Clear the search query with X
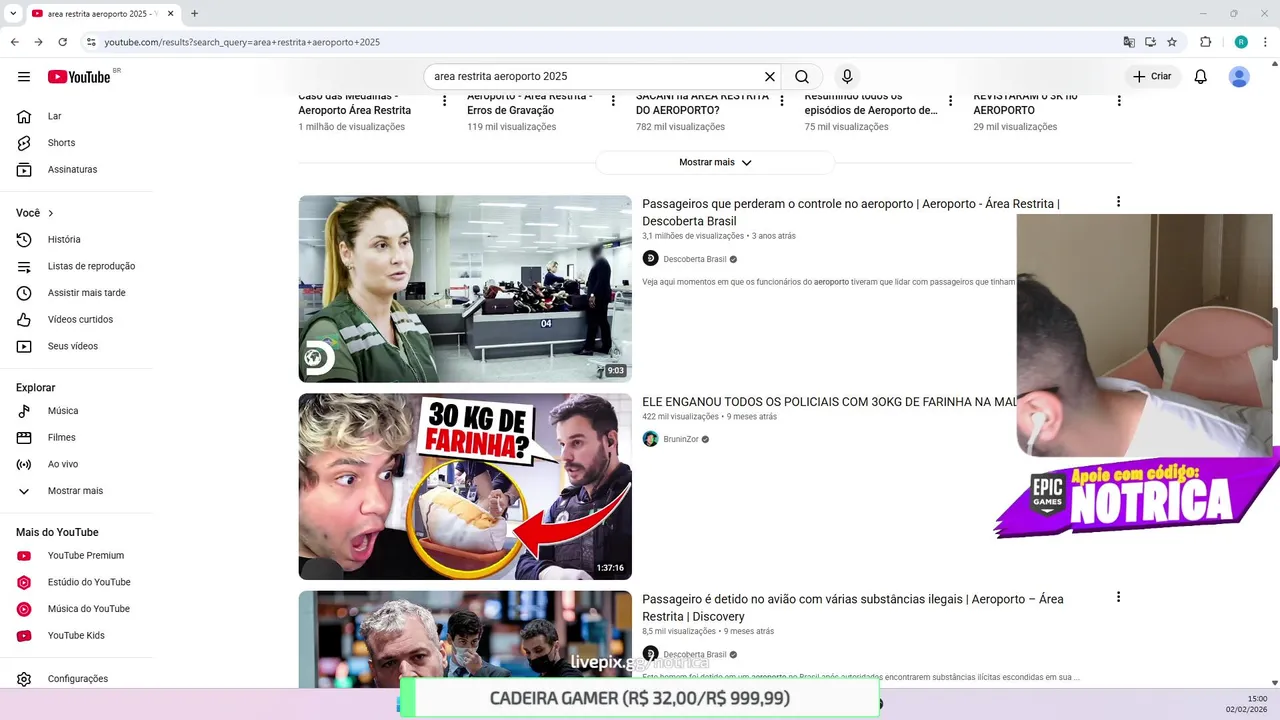1280x720 pixels. pos(770,77)
